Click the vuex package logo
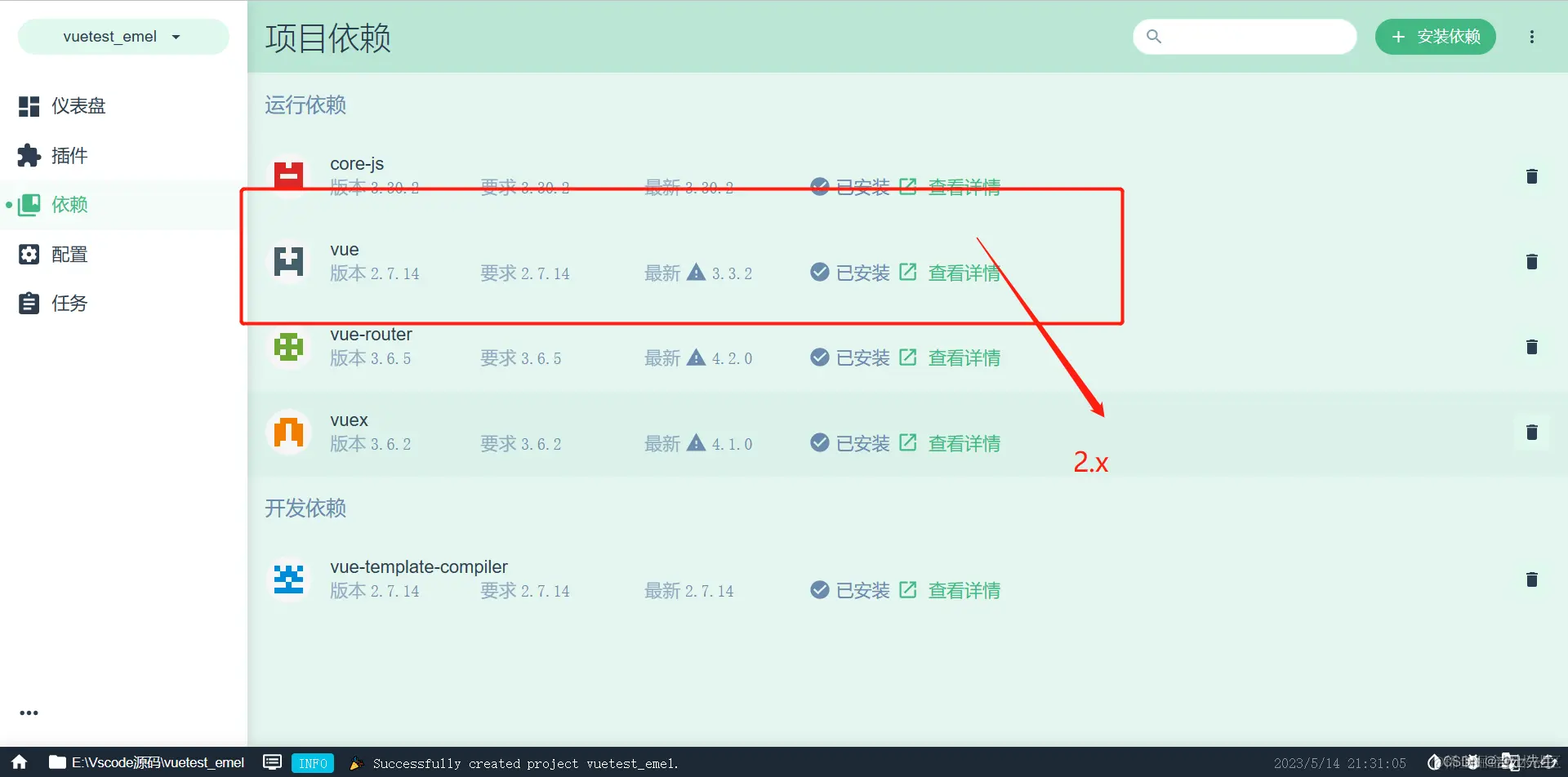 coord(288,433)
